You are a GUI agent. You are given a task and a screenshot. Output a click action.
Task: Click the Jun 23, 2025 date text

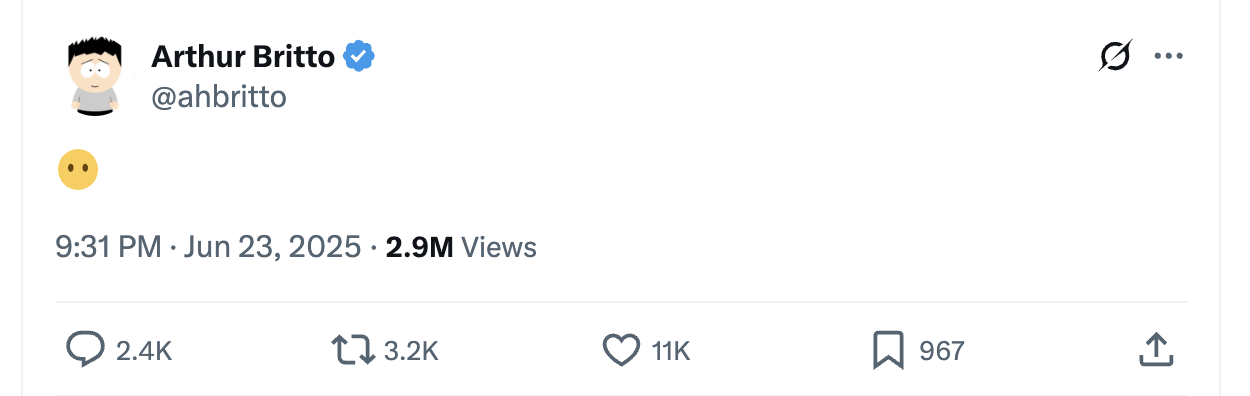[x=273, y=247]
